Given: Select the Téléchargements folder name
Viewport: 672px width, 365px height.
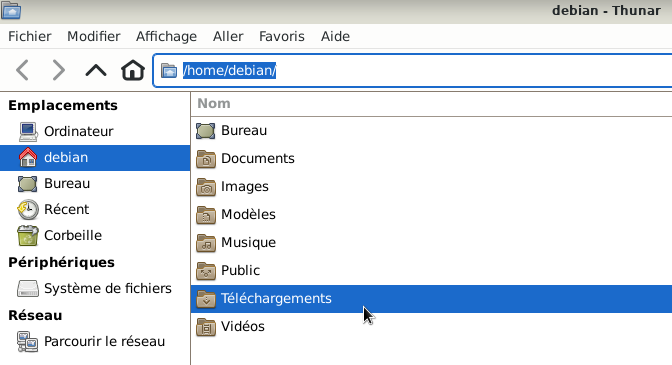Looking at the screenshot, I should [x=276, y=299].
